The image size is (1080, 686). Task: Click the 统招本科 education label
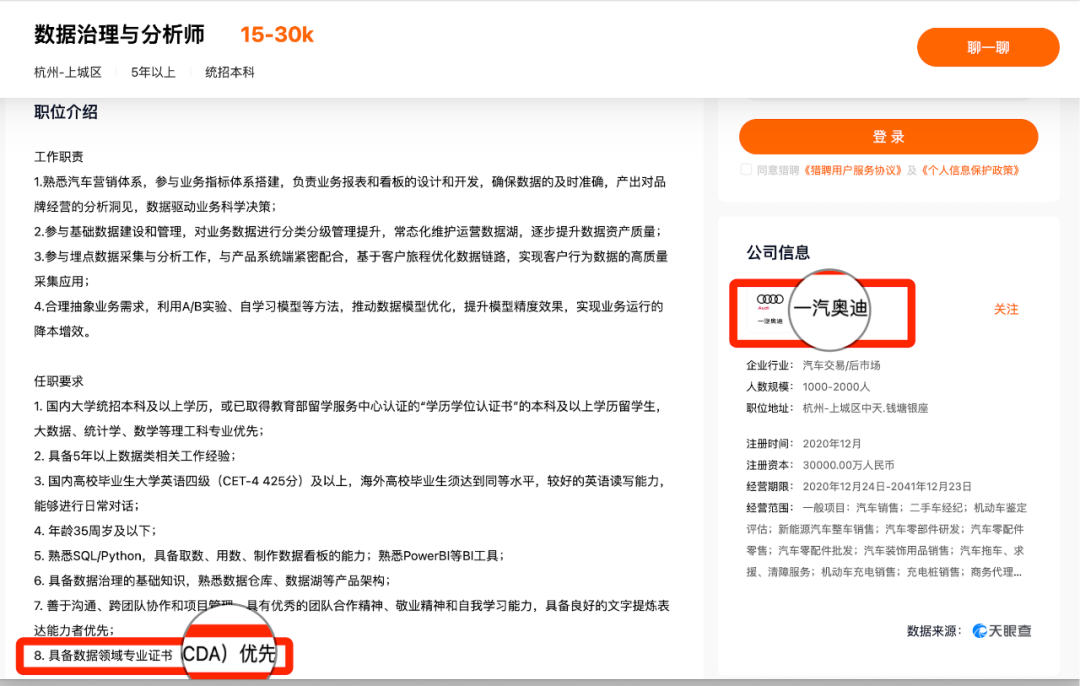tap(230, 72)
